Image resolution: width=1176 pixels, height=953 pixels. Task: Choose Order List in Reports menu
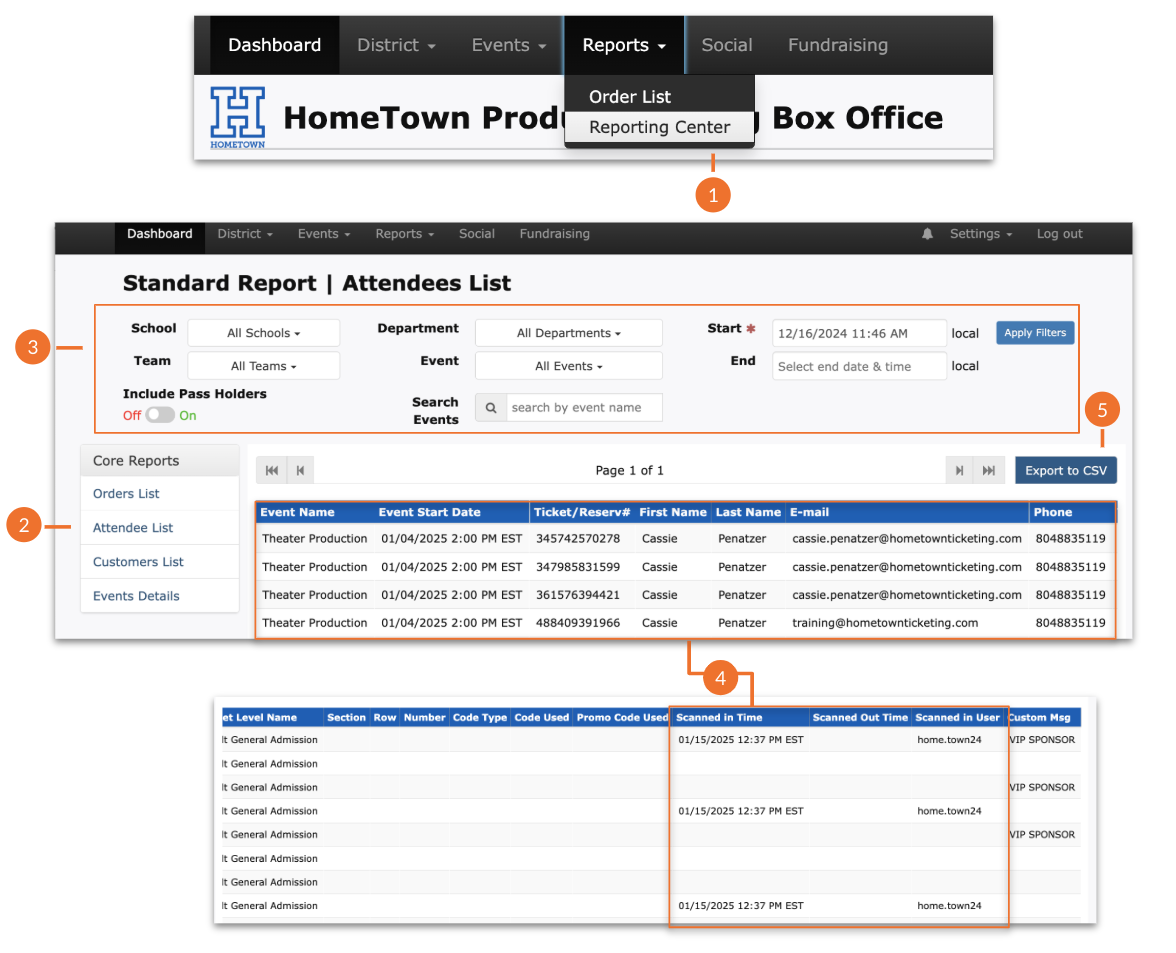(630, 97)
